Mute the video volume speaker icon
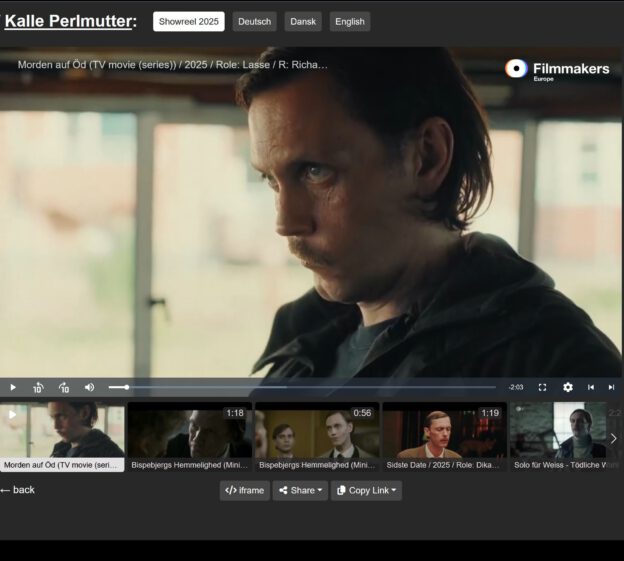The width and height of the screenshot is (624, 561). coord(90,387)
